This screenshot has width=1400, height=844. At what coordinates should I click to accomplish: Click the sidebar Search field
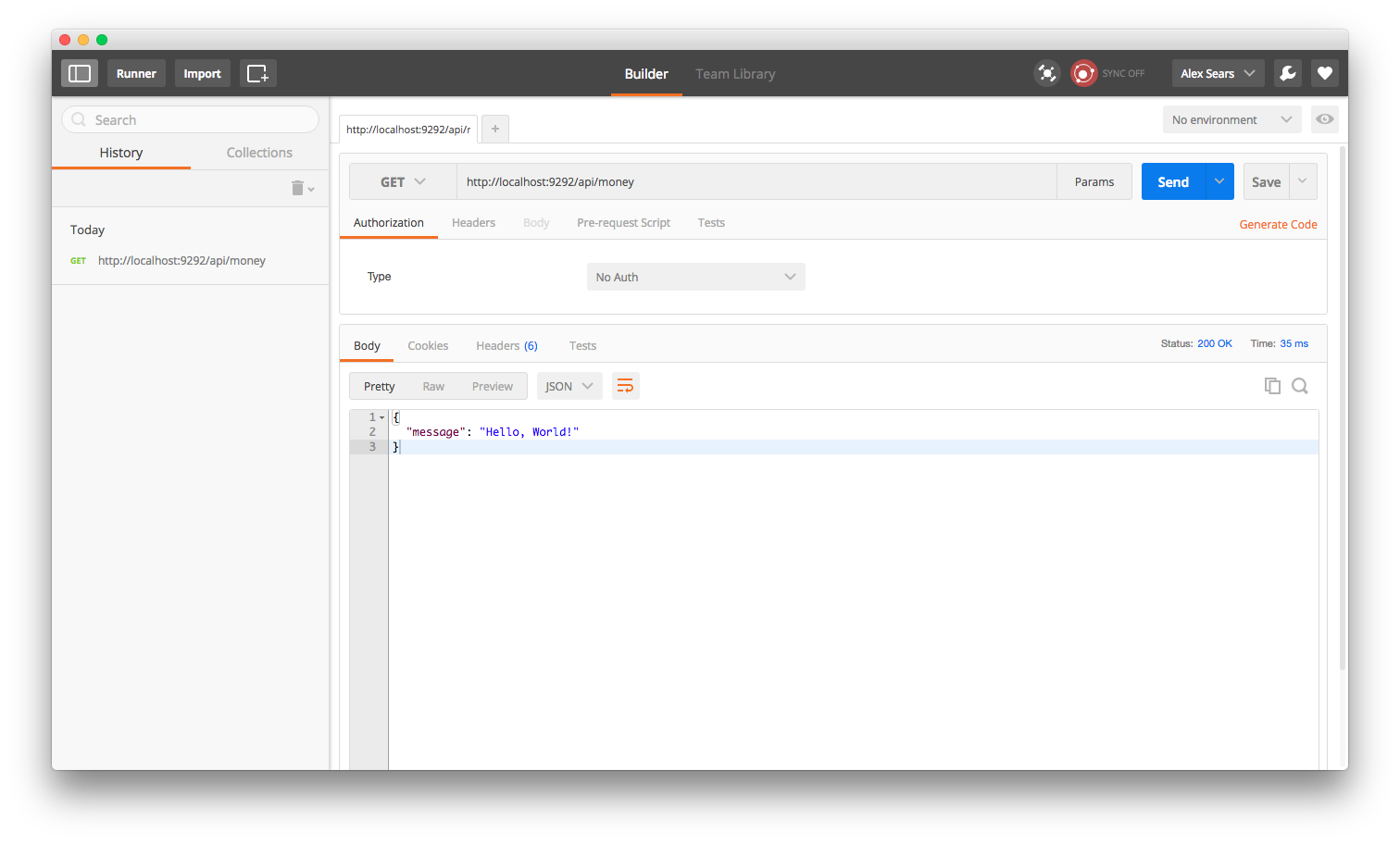[x=190, y=119]
